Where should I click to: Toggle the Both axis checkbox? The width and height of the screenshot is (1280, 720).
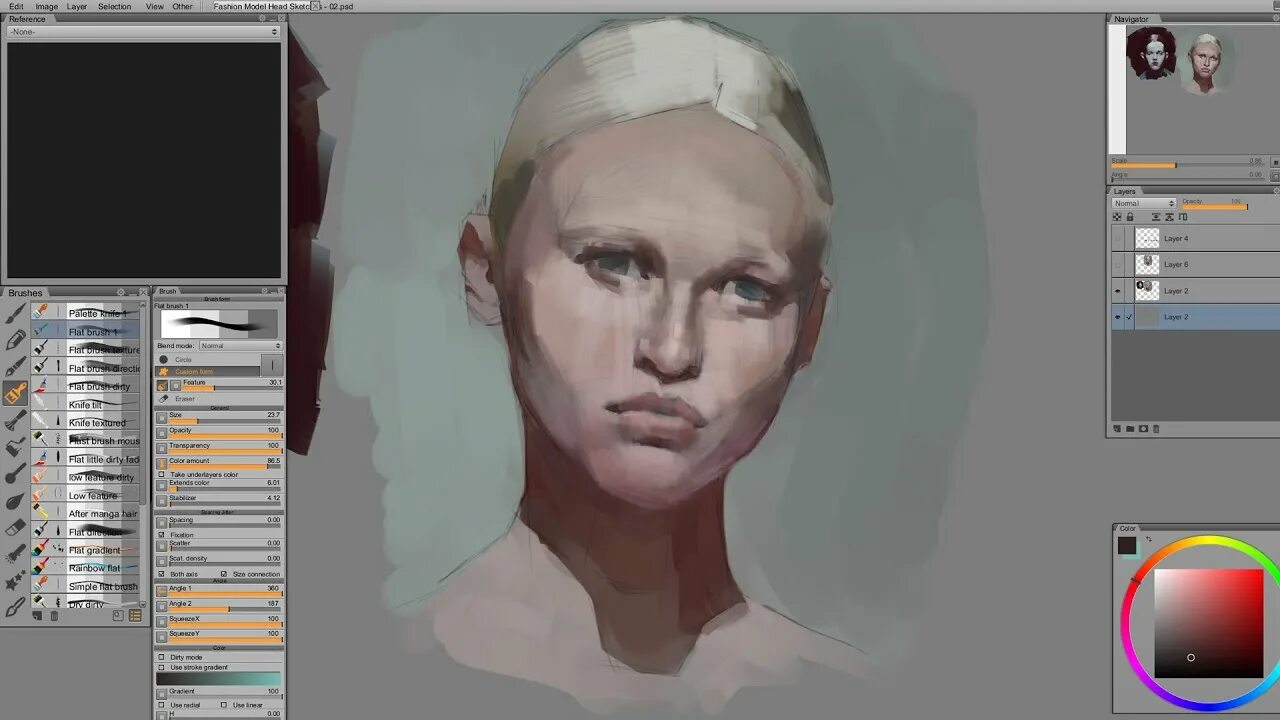(x=162, y=574)
